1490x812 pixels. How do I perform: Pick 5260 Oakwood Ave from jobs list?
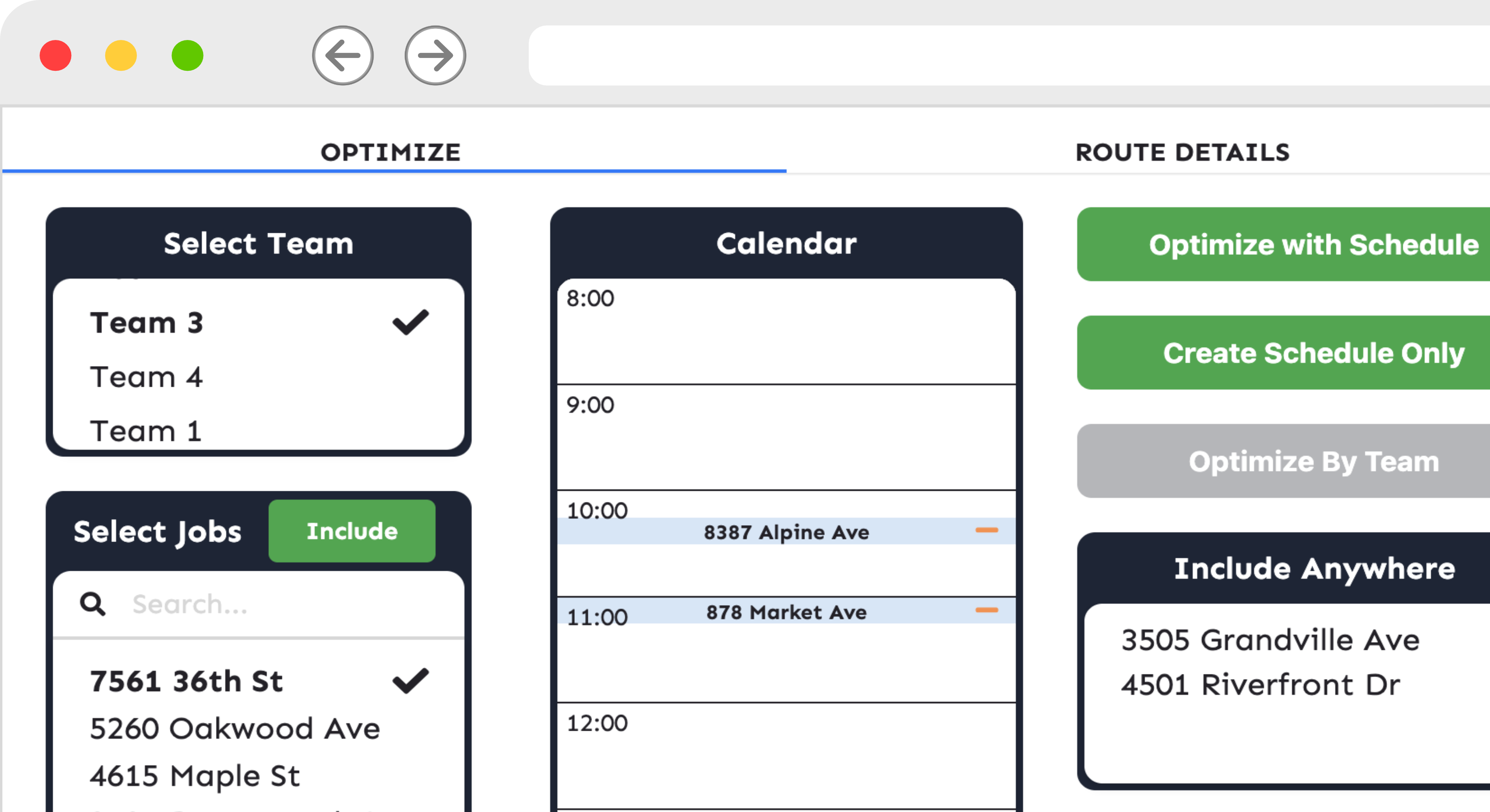(x=258, y=728)
